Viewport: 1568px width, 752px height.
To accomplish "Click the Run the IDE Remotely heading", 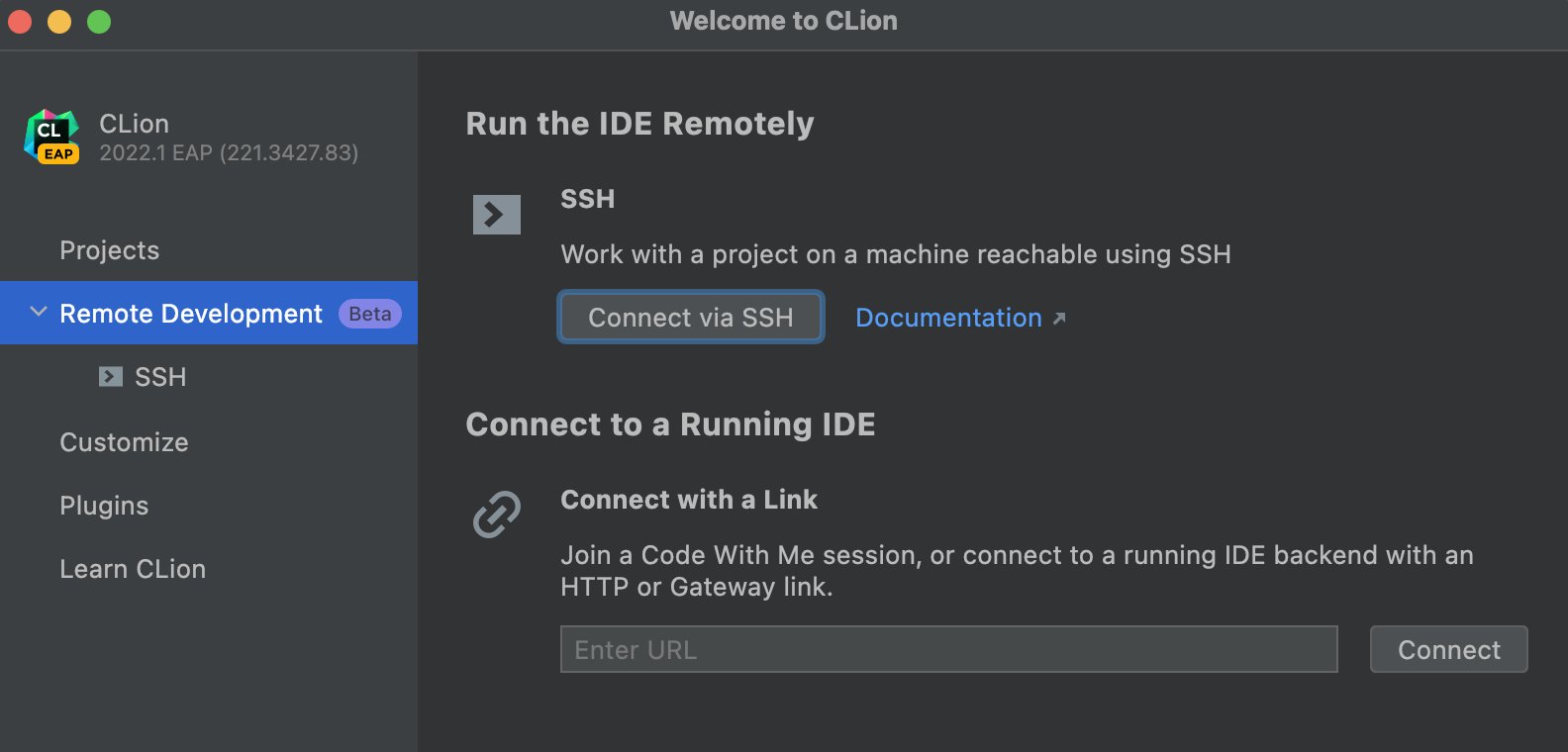I will point(640,124).
